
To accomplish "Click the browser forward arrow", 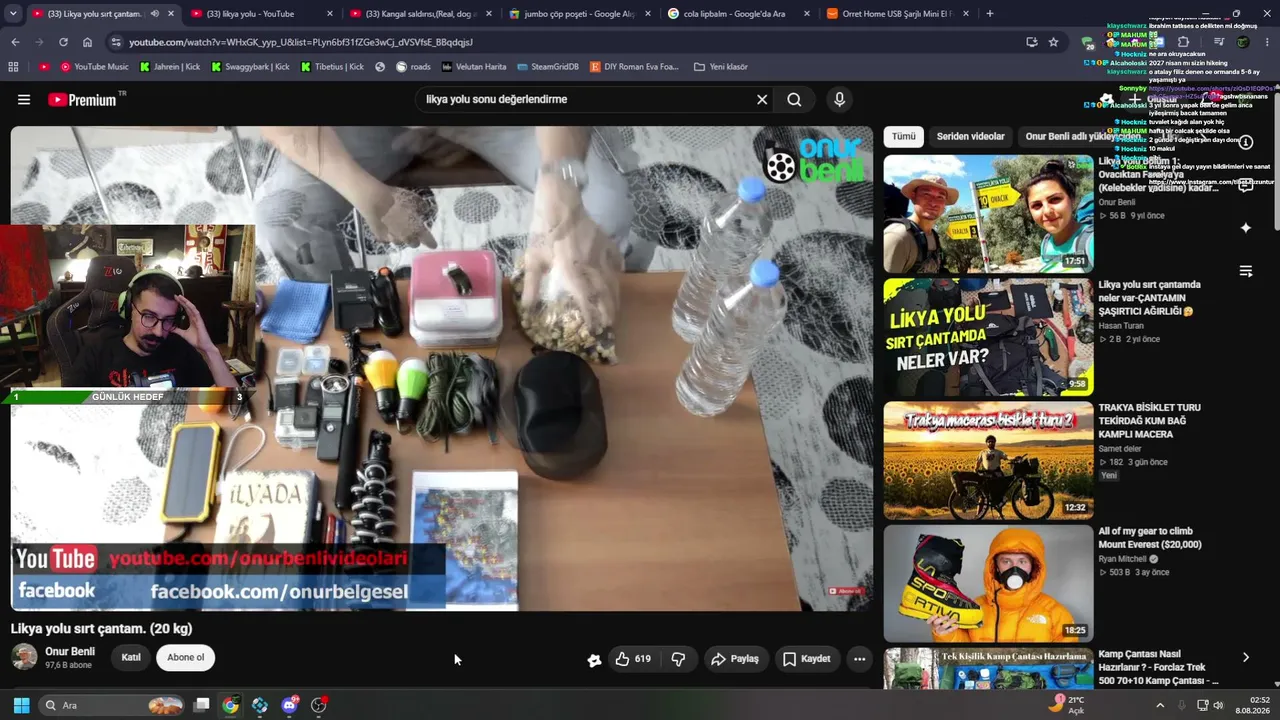I will point(39,42).
